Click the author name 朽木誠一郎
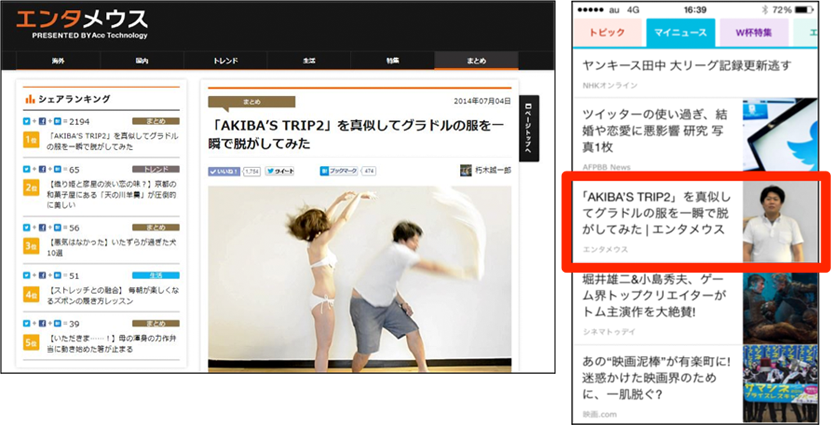The height and width of the screenshot is (444, 831). (493, 171)
